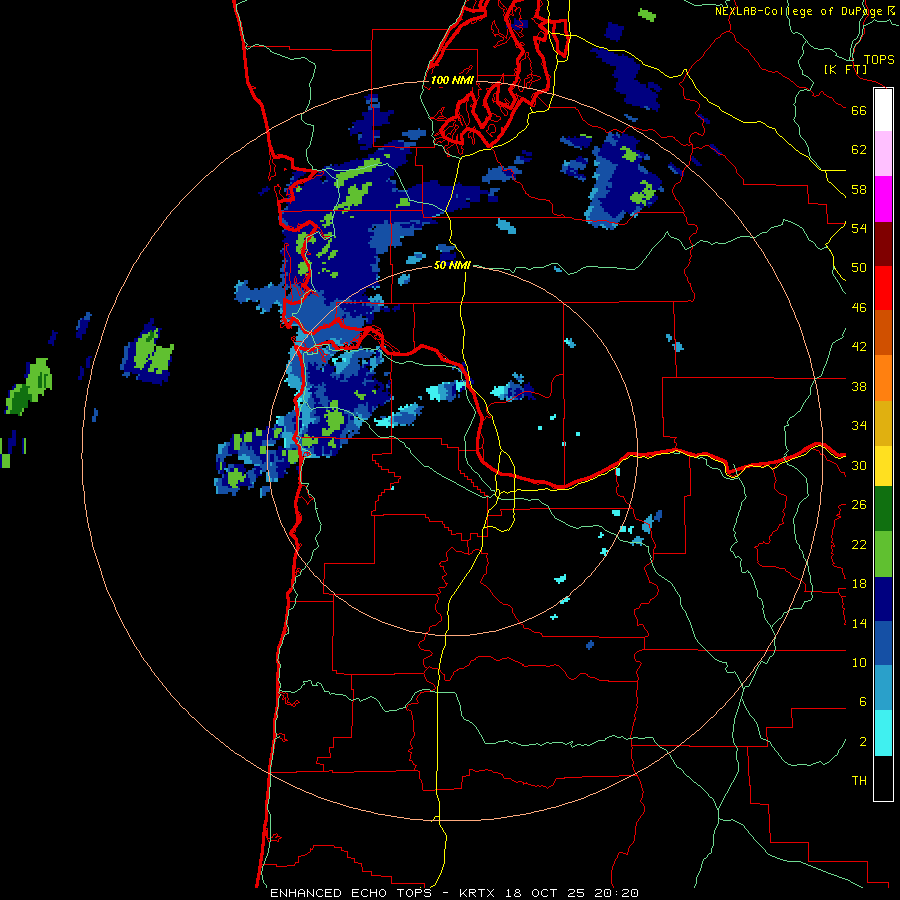Image resolution: width=900 pixels, height=900 pixels.
Task: Click the gold legend swatch
Action: 883,423
